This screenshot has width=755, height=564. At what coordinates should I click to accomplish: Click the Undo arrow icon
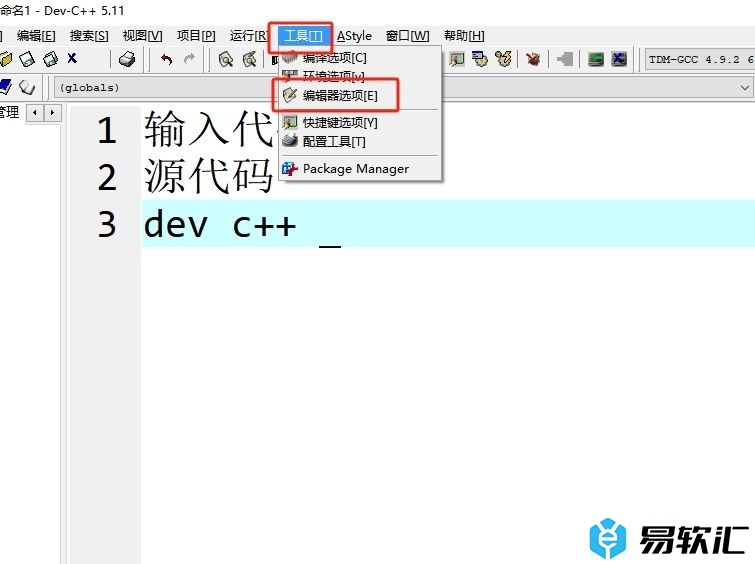pyautogui.click(x=167, y=59)
